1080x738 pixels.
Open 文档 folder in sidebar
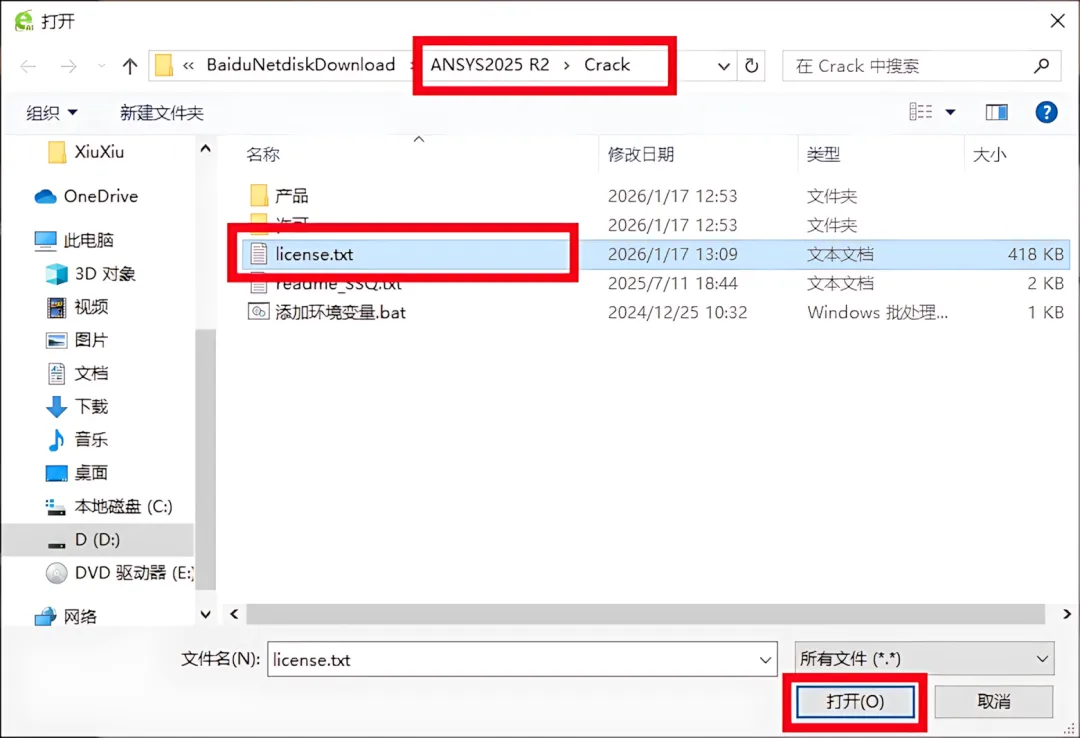(77, 373)
